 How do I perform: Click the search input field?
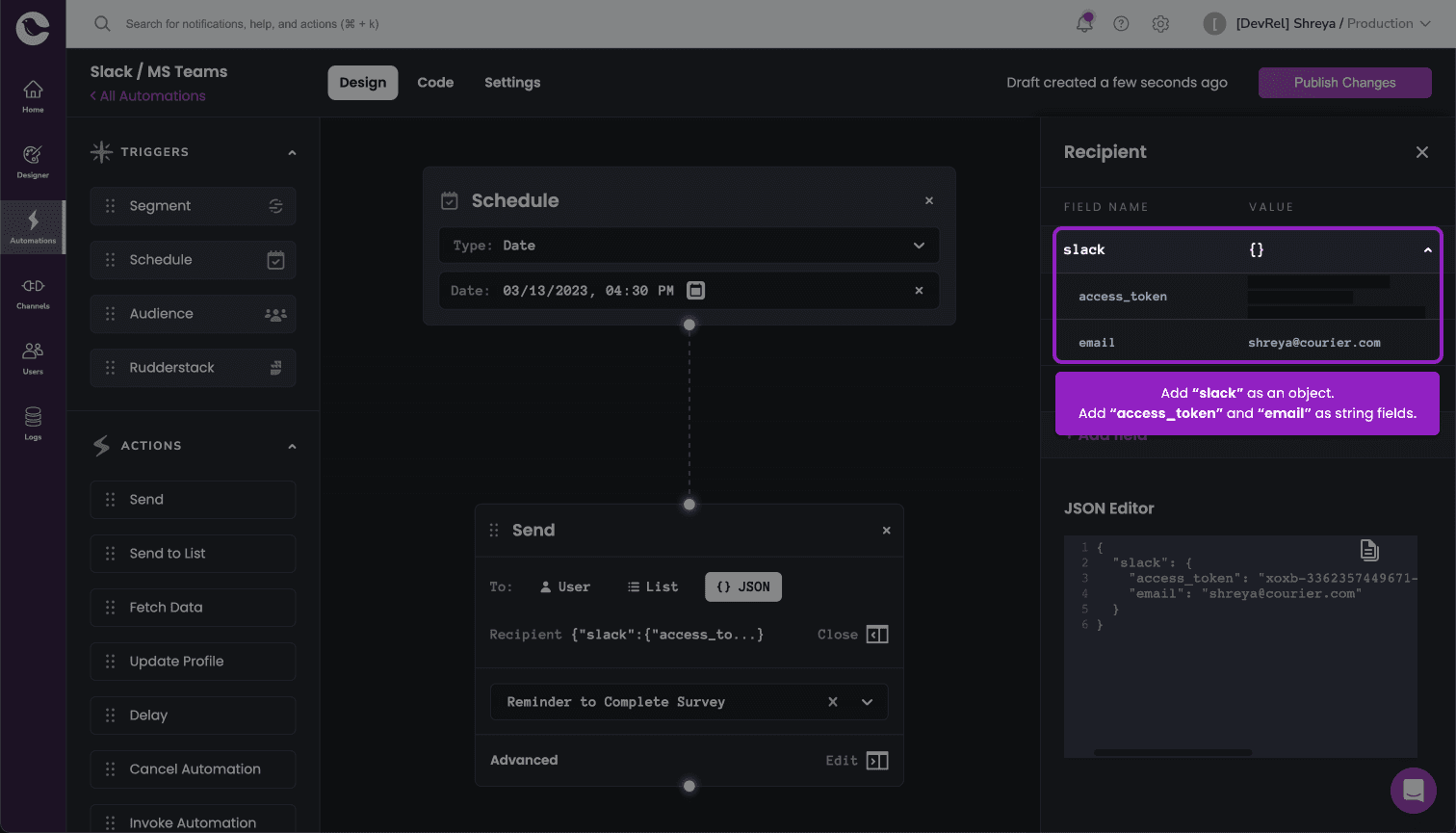coord(252,24)
